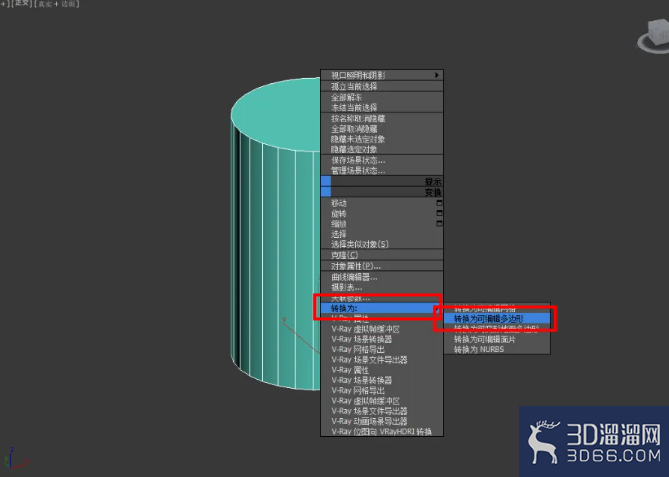This screenshot has height=477, width=669.
Task: Choose 隐藏选定对象
Action: (382, 149)
